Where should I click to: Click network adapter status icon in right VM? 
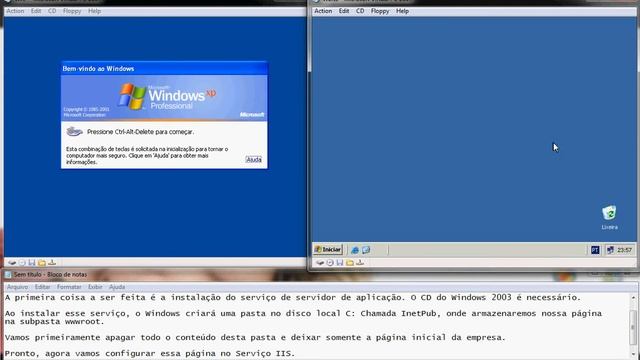click(360, 262)
